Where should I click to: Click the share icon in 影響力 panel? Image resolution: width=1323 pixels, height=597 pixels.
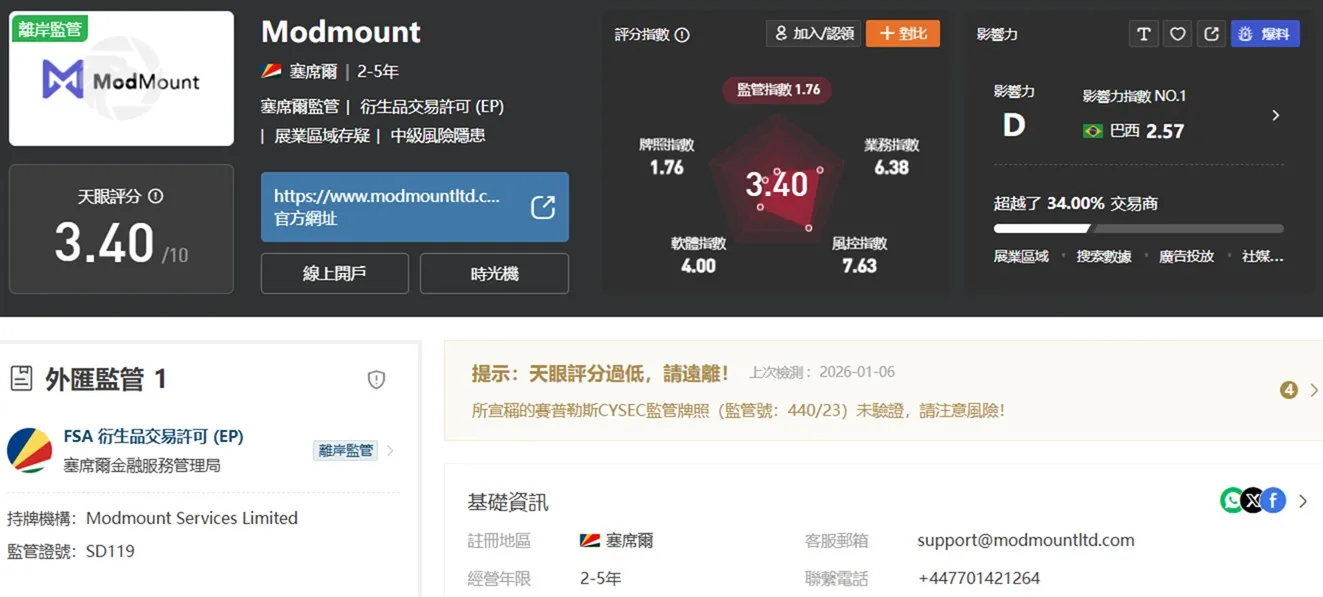click(x=1211, y=34)
